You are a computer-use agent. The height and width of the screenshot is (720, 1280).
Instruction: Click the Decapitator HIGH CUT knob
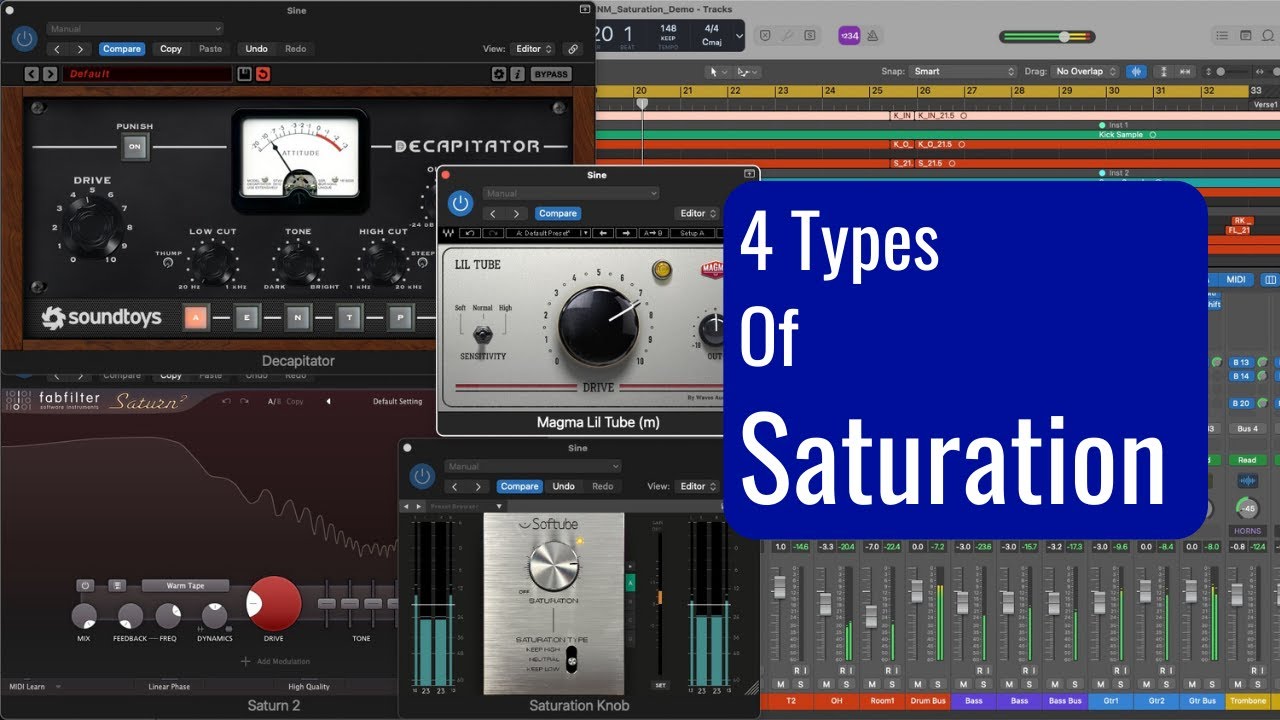coord(383,263)
